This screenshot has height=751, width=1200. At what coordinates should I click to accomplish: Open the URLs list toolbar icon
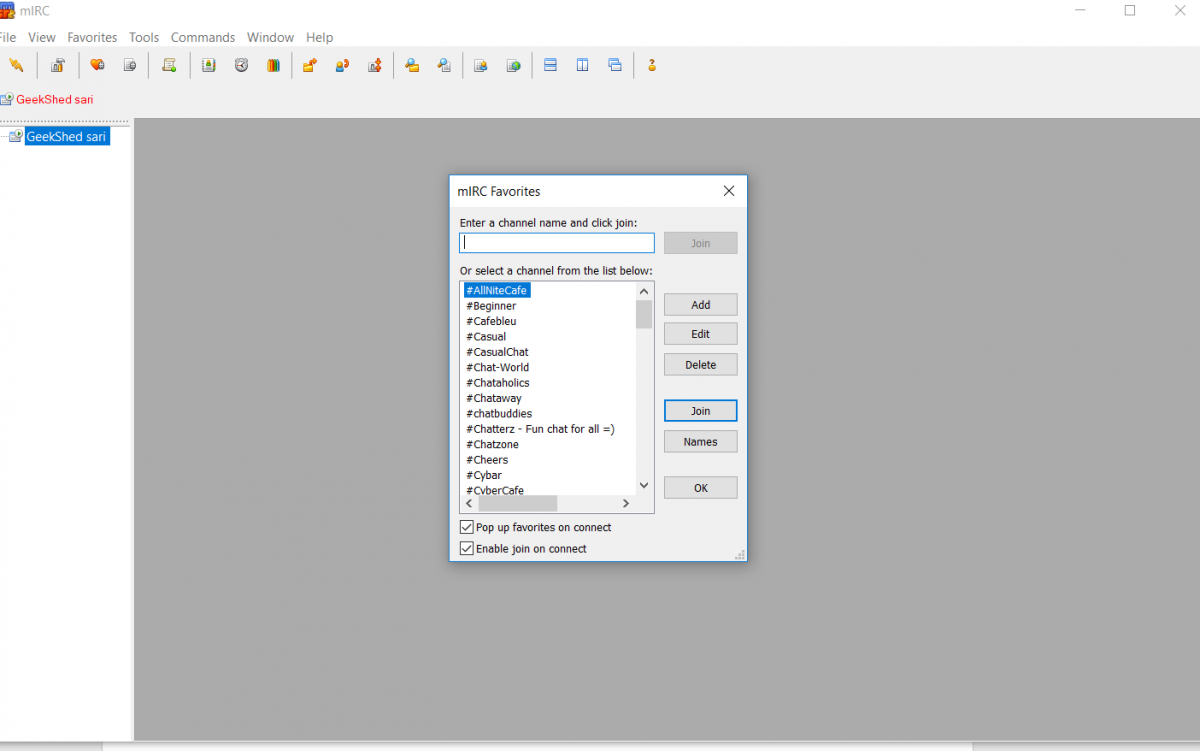click(513, 66)
